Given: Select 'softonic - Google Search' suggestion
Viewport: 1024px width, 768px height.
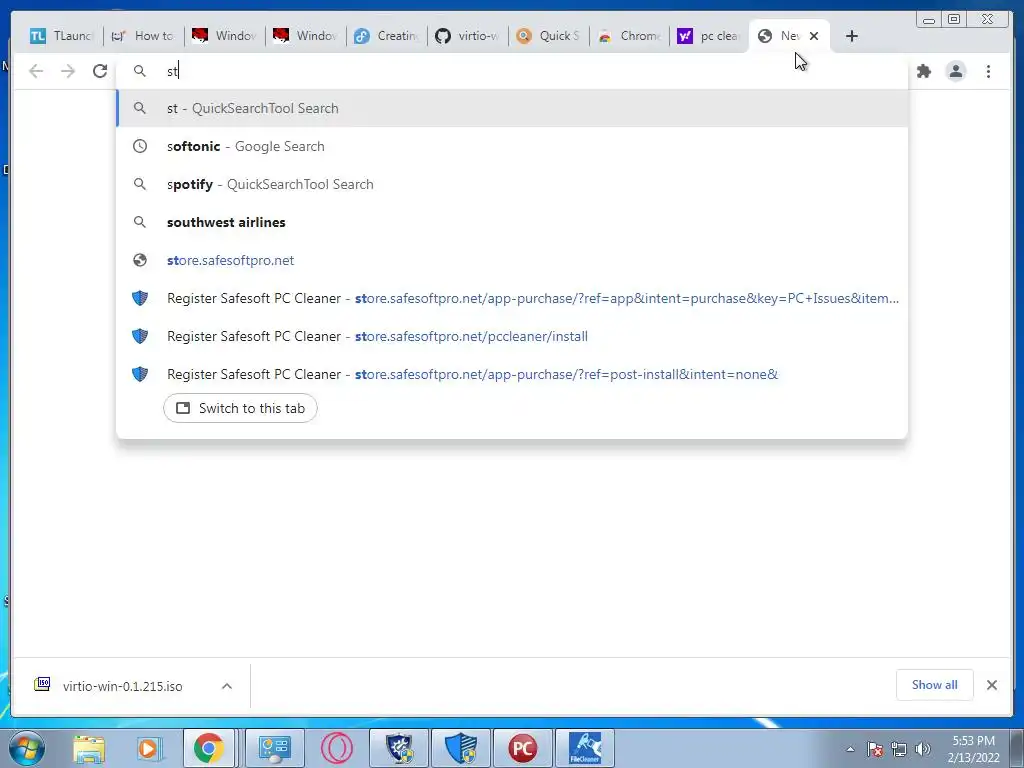Looking at the screenshot, I should [x=512, y=146].
